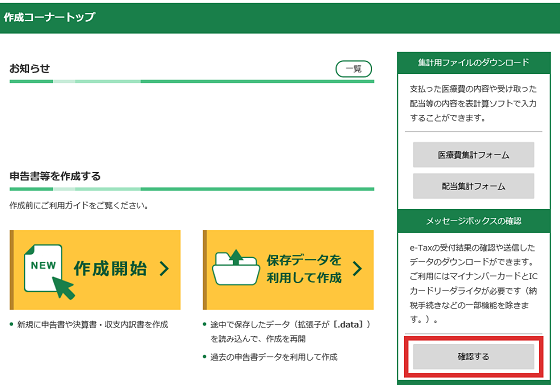The image size is (560, 385).
Task: Click 過去の申告書データを利用して作成 bullet
Action: pyautogui.click(x=274, y=357)
